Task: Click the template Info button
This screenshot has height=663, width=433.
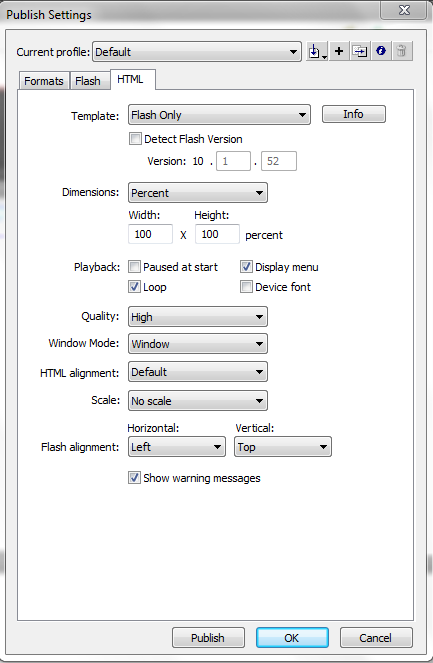Action: pyautogui.click(x=354, y=114)
